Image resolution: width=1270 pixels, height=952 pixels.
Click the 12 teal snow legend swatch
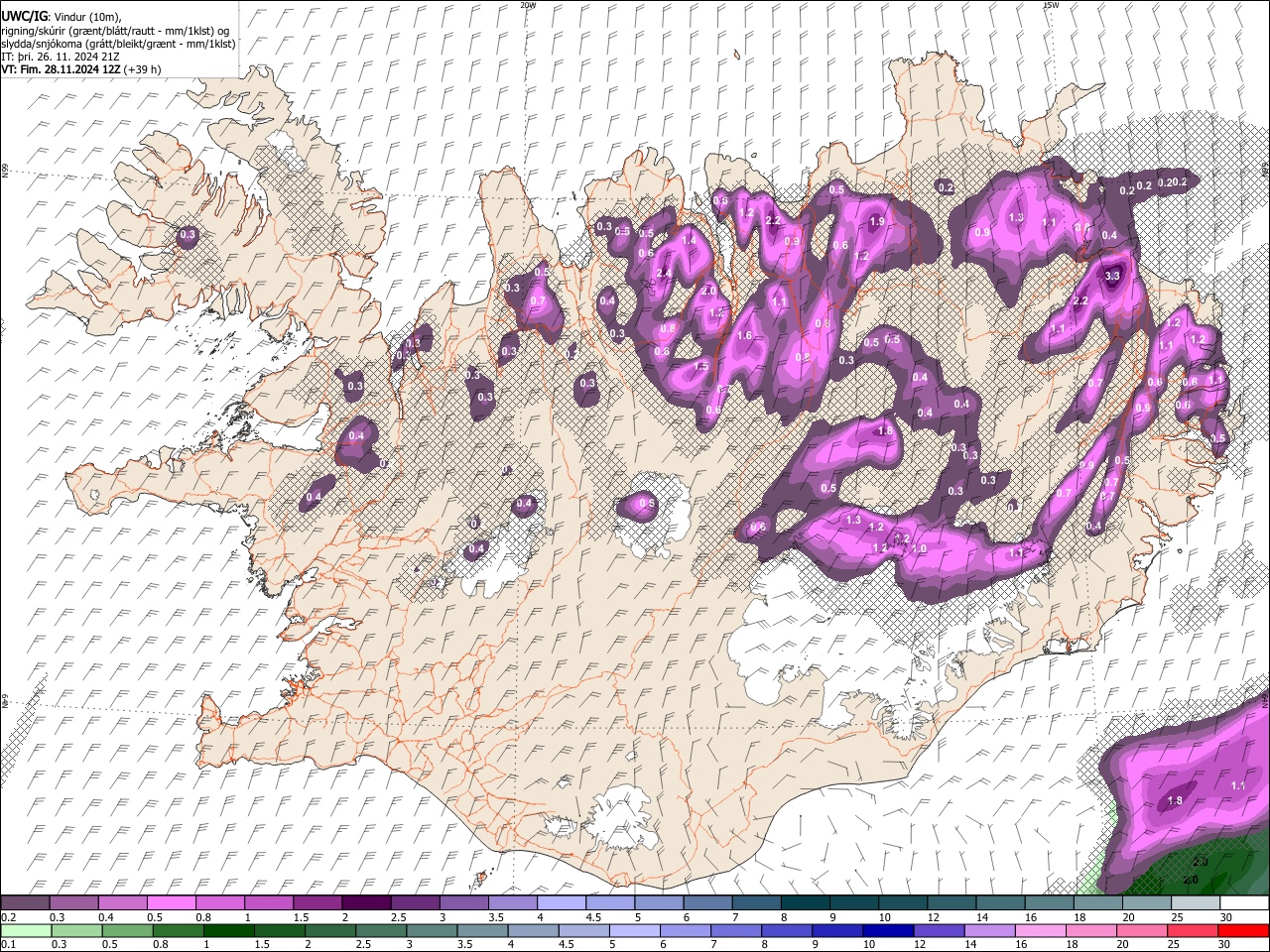pyautogui.click(x=952, y=903)
